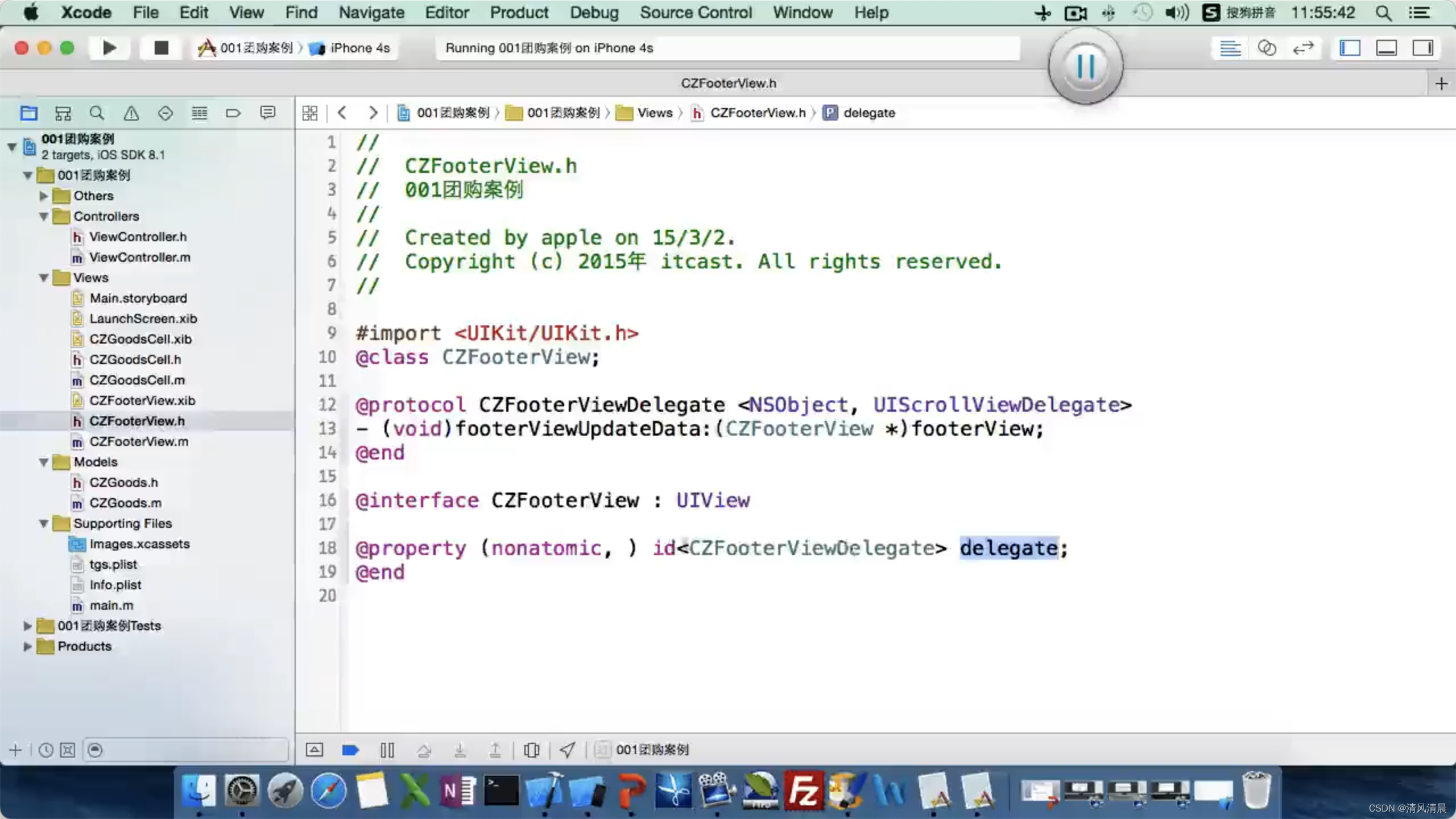Image resolution: width=1456 pixels, height=819 pixels.
Task: Click the Issue navigator icon in toolbar
Action: [130, 112]
